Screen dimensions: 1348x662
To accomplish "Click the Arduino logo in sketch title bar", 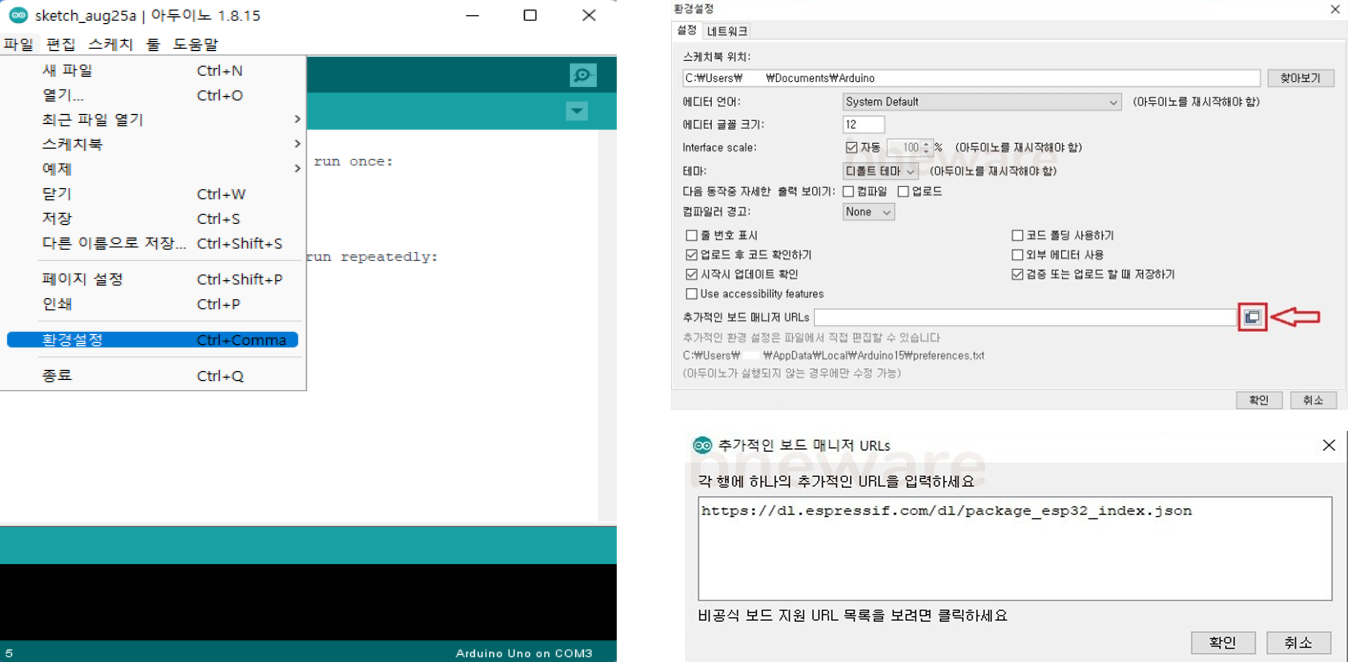I will 18,15.
